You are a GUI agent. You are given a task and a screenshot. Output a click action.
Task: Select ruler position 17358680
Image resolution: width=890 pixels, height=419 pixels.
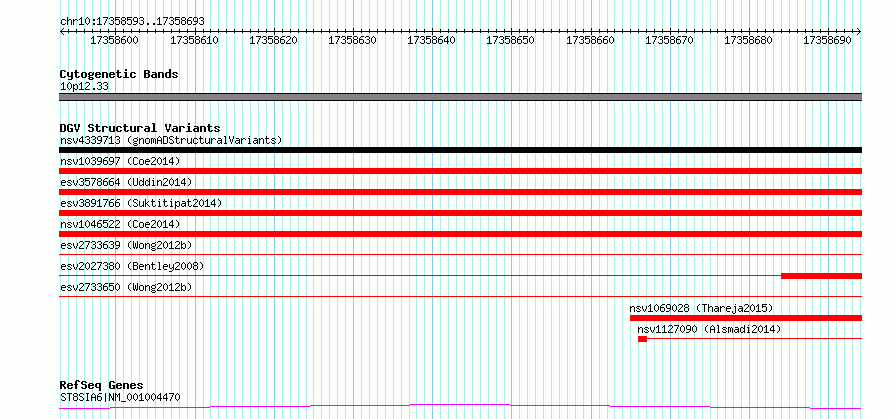click(x=750, y=41)
